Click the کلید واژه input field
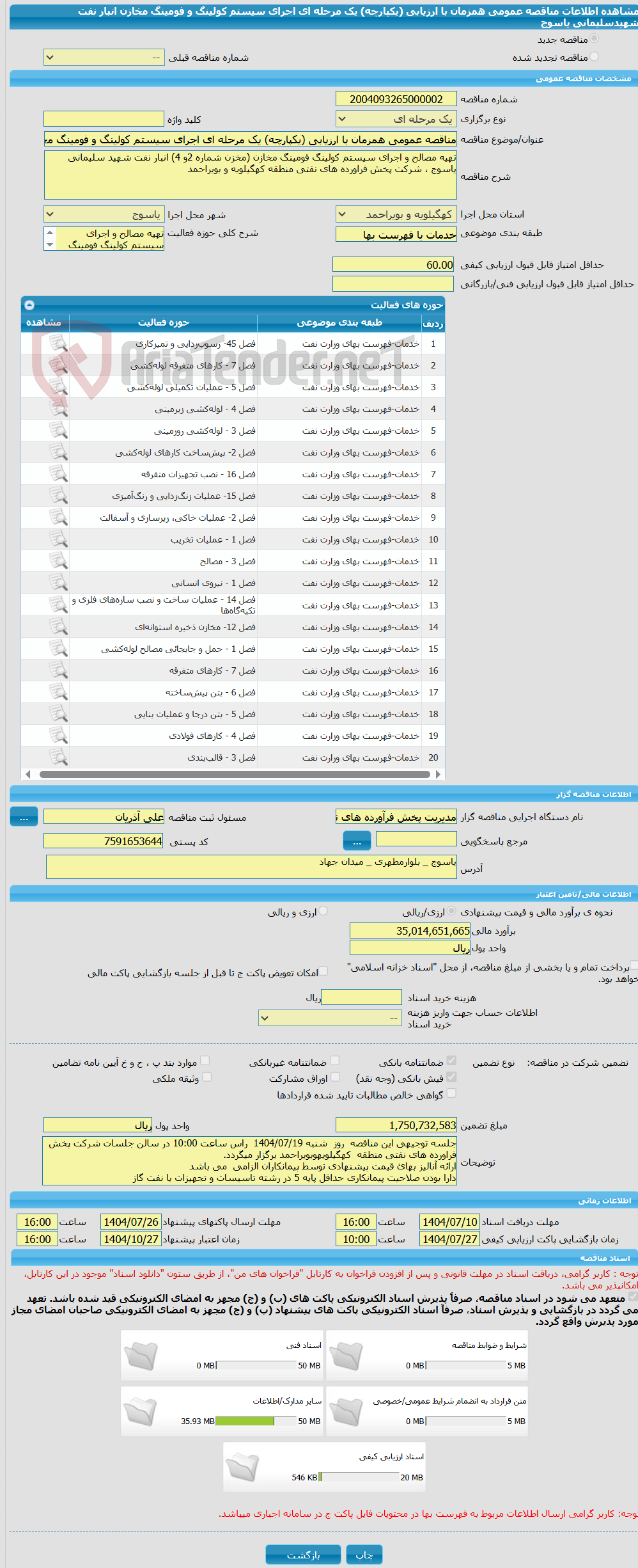This screenshot has width=638, height=1568. pos(104,119)
